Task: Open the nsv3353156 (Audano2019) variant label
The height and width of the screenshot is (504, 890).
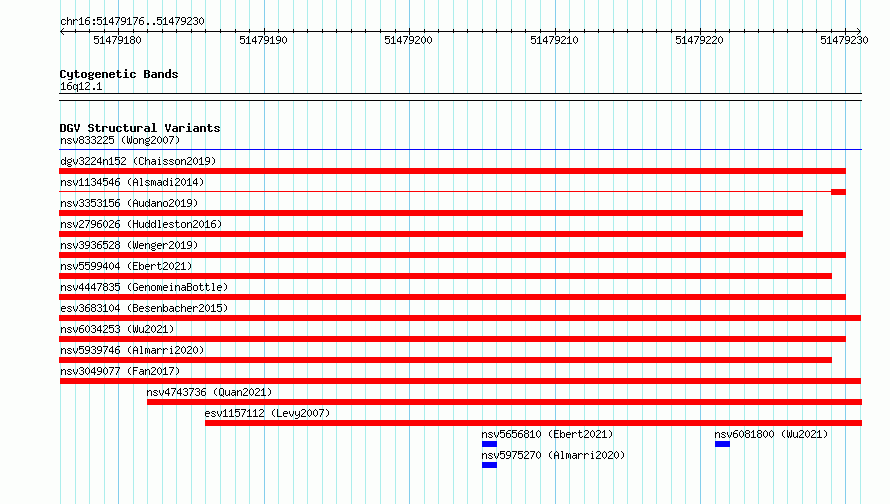Action: 129,203
